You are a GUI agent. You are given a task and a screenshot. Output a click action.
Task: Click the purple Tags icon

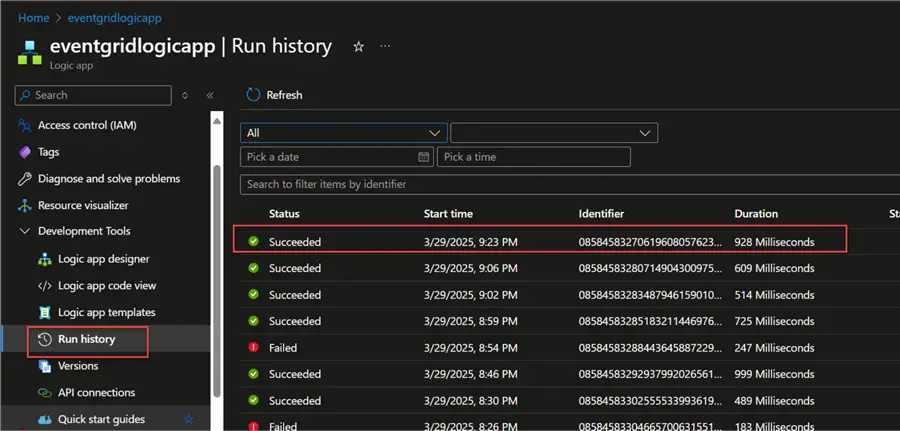(x=24, y=152)
